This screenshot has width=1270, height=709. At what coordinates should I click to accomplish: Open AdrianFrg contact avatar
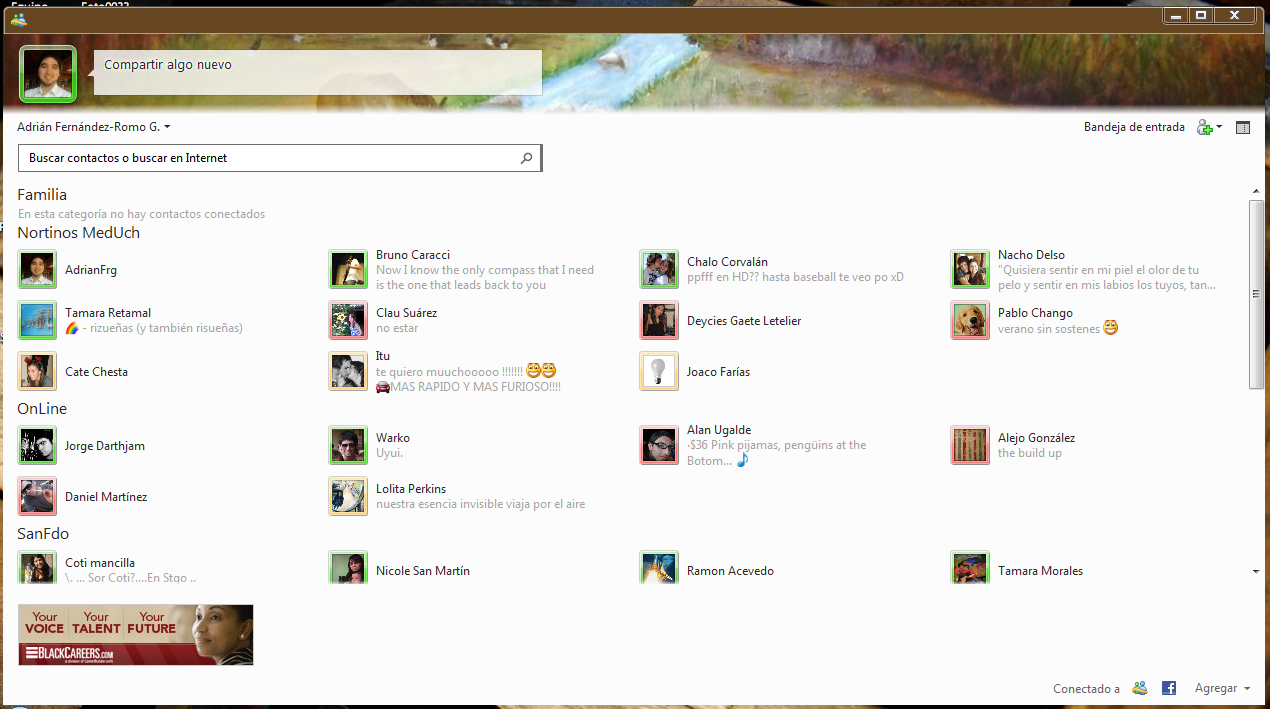coord(37,270)
